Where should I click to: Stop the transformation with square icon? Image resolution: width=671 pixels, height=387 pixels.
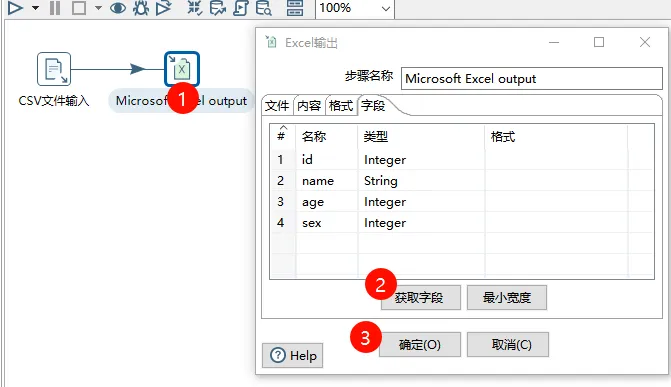79,8
